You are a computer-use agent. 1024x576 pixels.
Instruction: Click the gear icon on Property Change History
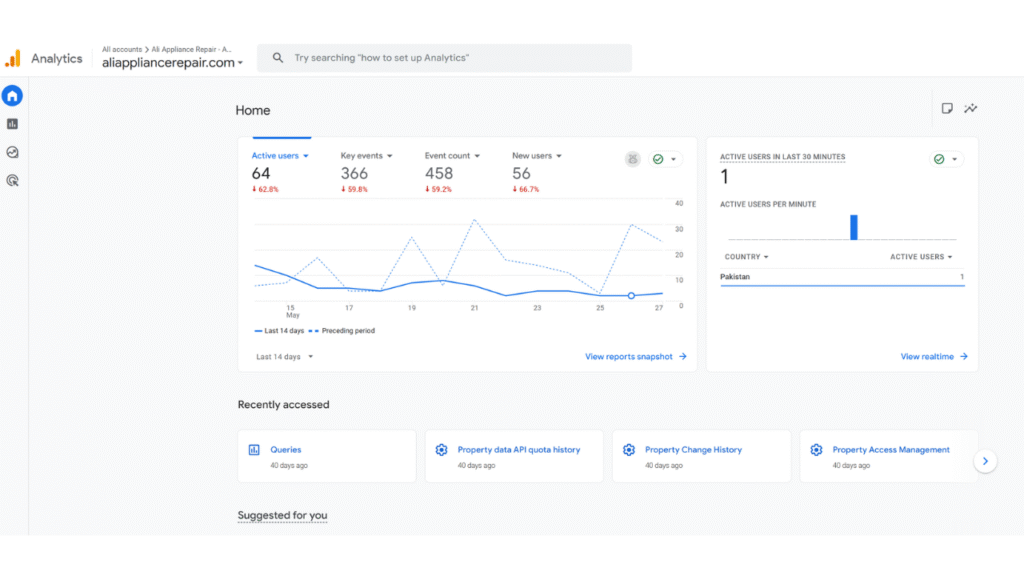pos(629,450)
